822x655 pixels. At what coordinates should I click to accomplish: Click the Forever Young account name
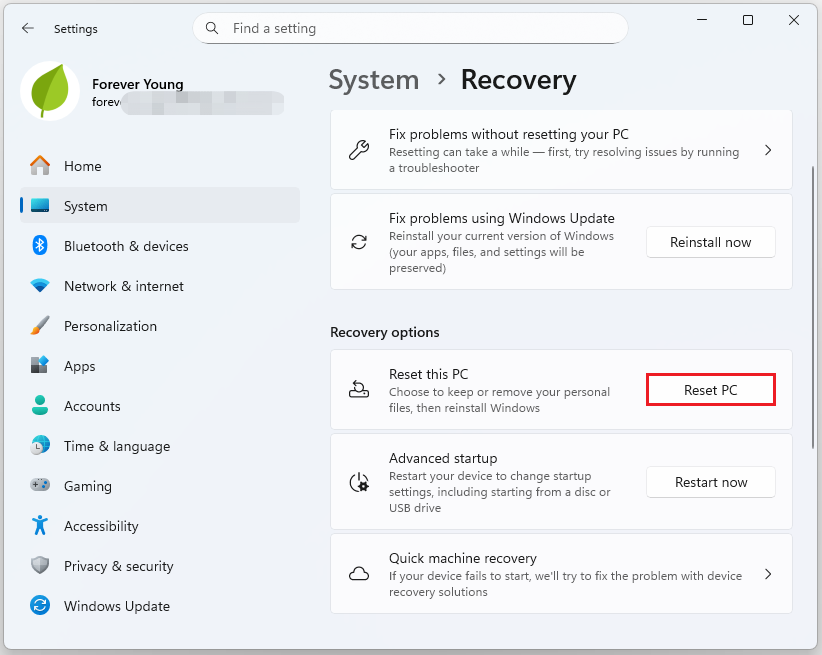tap(138, 84)
